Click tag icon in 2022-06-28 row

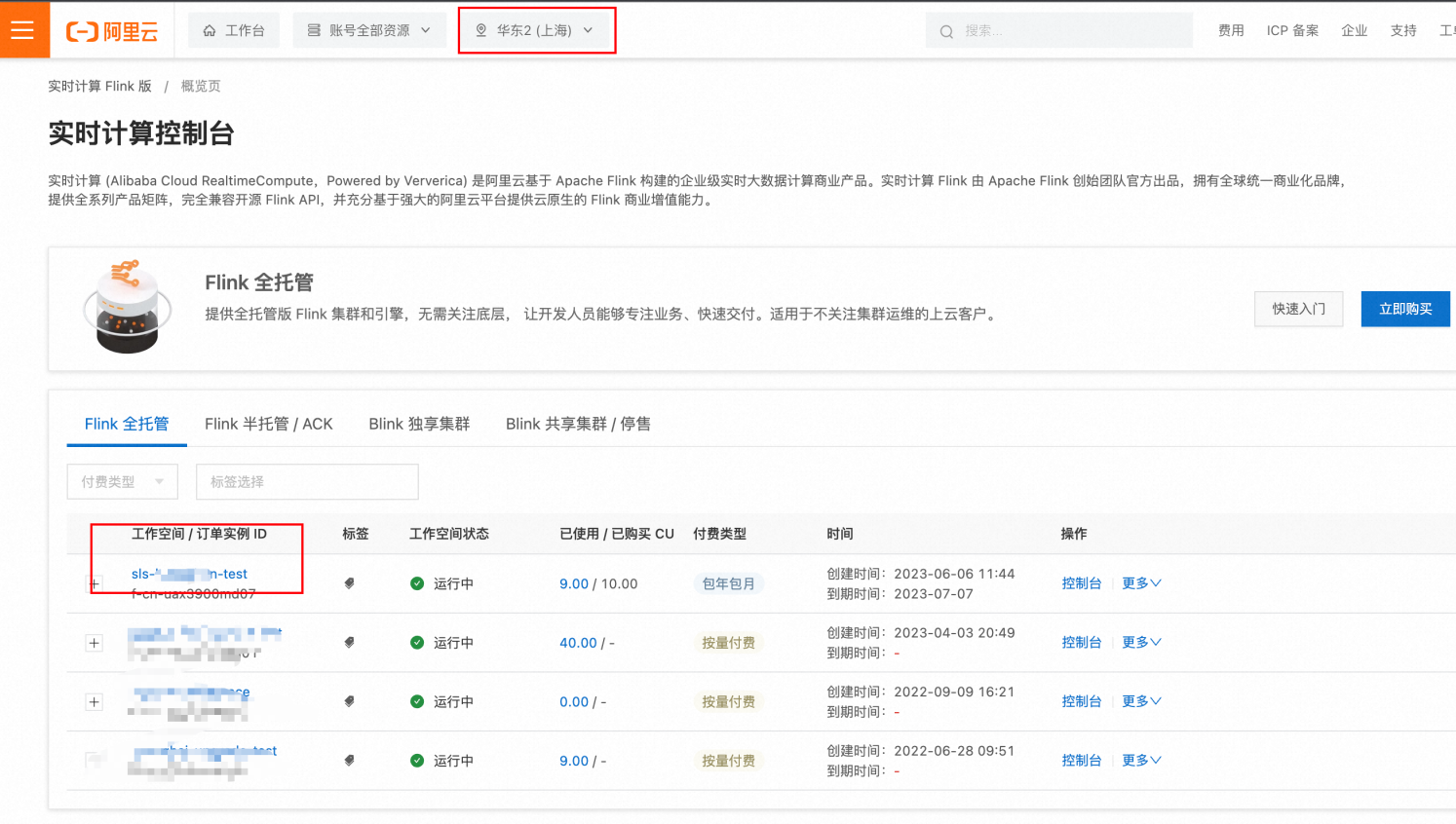(x=349, y=761)
